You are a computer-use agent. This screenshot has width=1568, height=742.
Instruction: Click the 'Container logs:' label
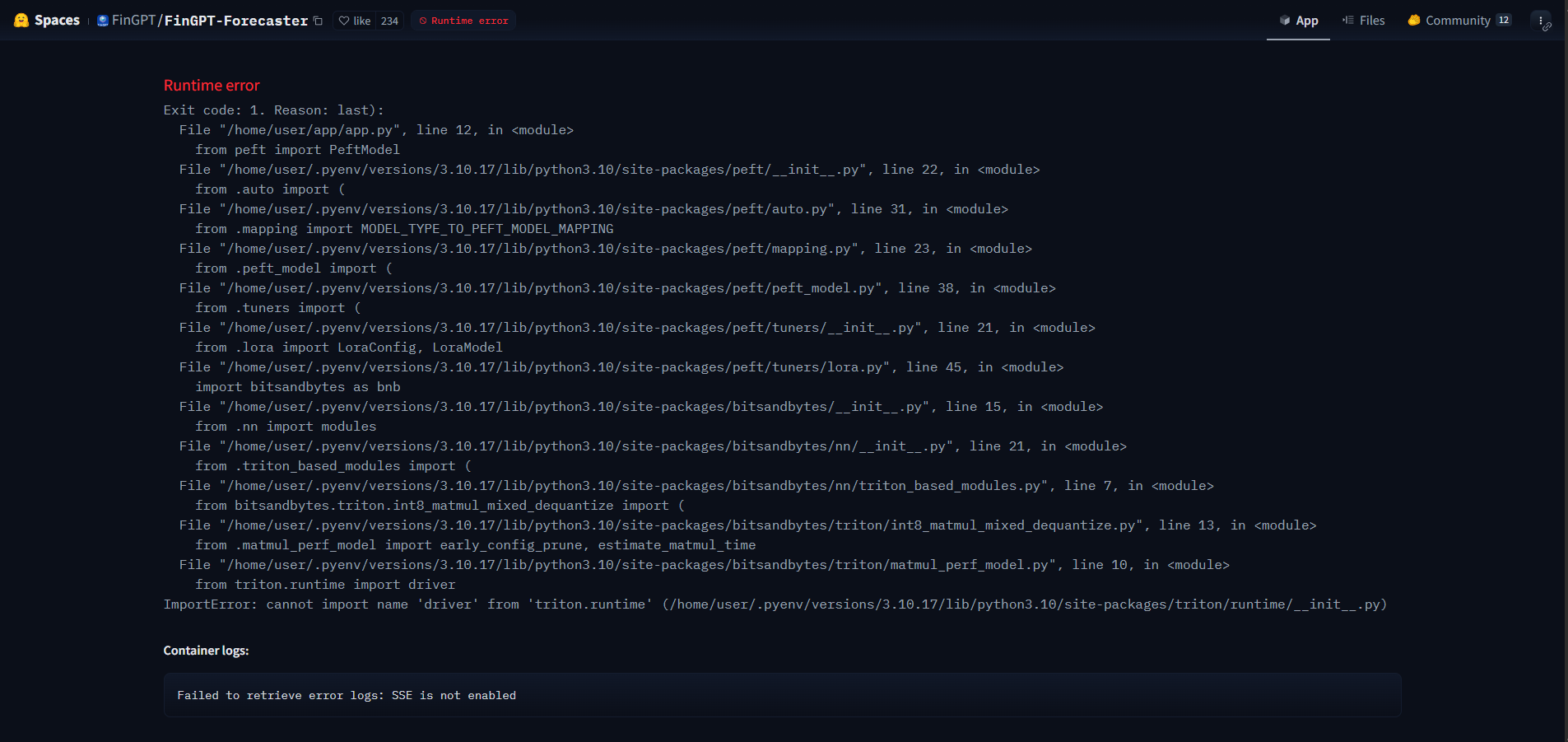click(206, 651)
